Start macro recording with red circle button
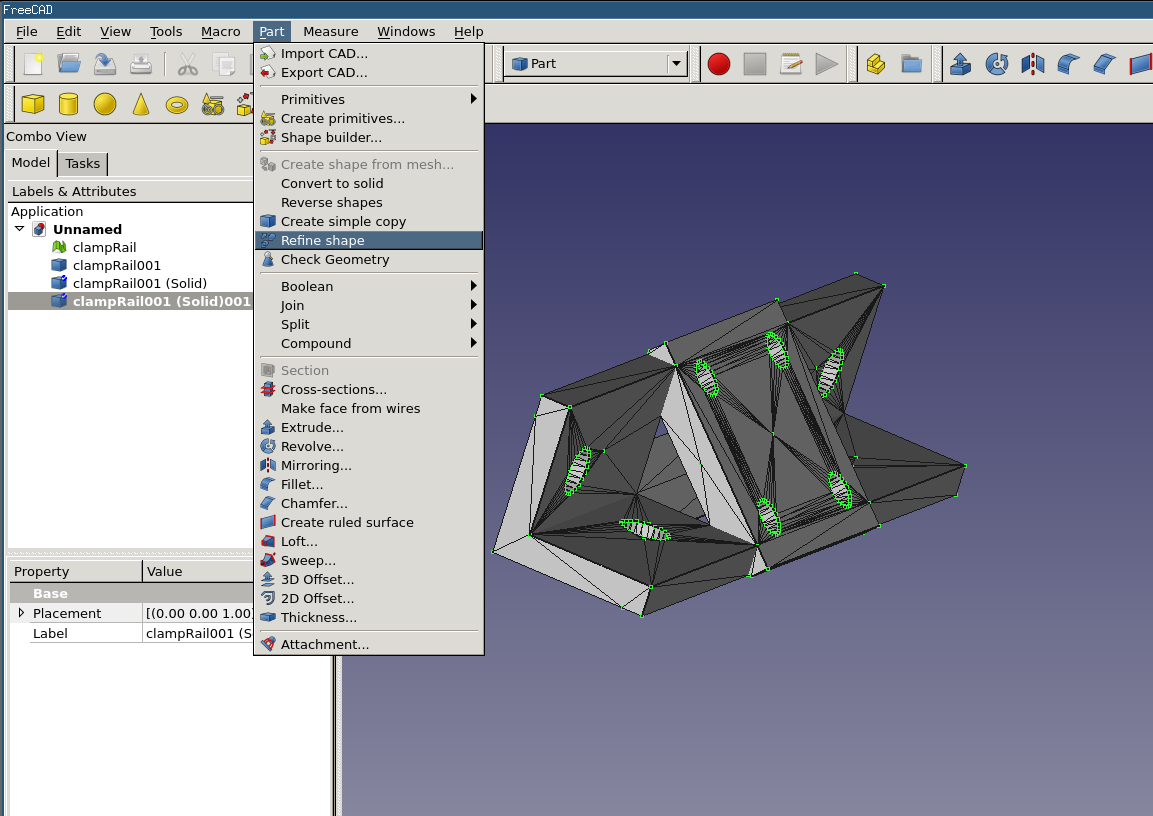 pos(719,64)
